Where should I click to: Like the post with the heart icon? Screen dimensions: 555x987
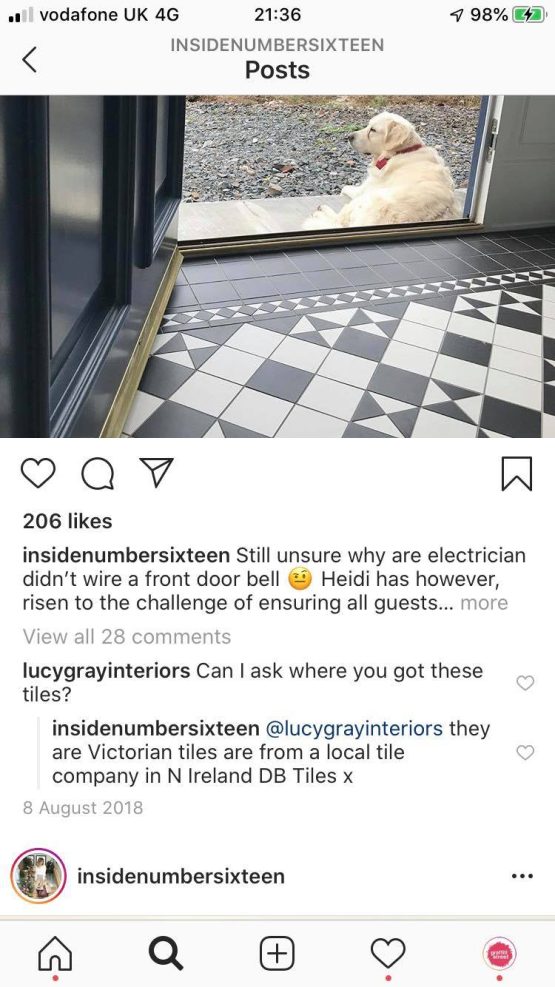(x=38, y=473)
